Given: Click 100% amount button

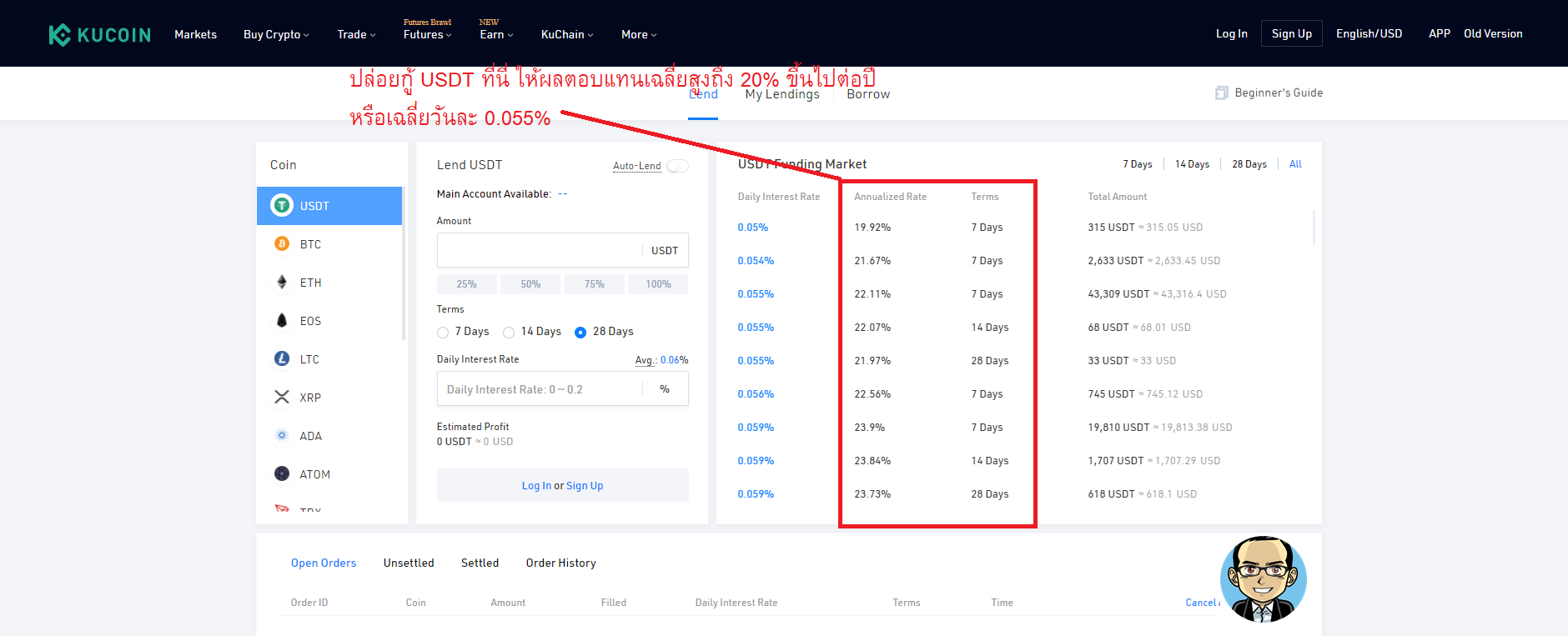Looking at the screenshot, I should 658,284.
